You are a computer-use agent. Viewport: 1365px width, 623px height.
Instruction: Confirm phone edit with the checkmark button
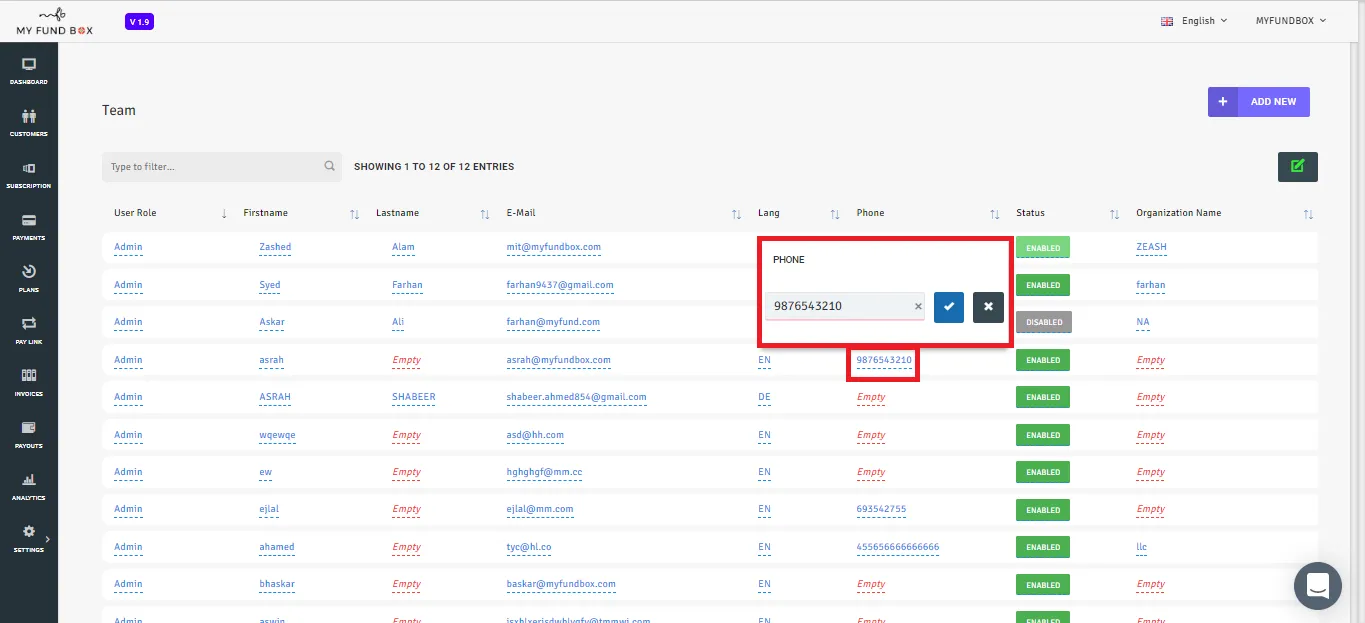[949, 307]
